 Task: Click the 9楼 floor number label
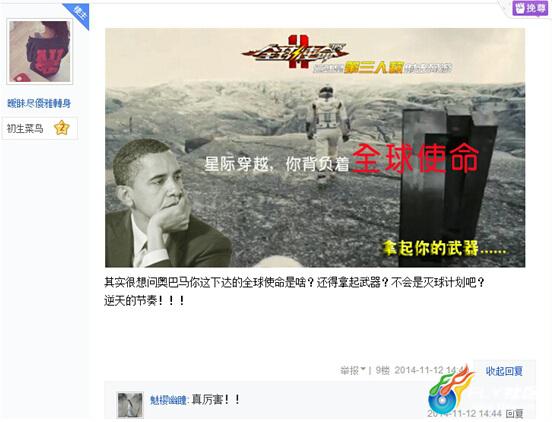point(382,370)
